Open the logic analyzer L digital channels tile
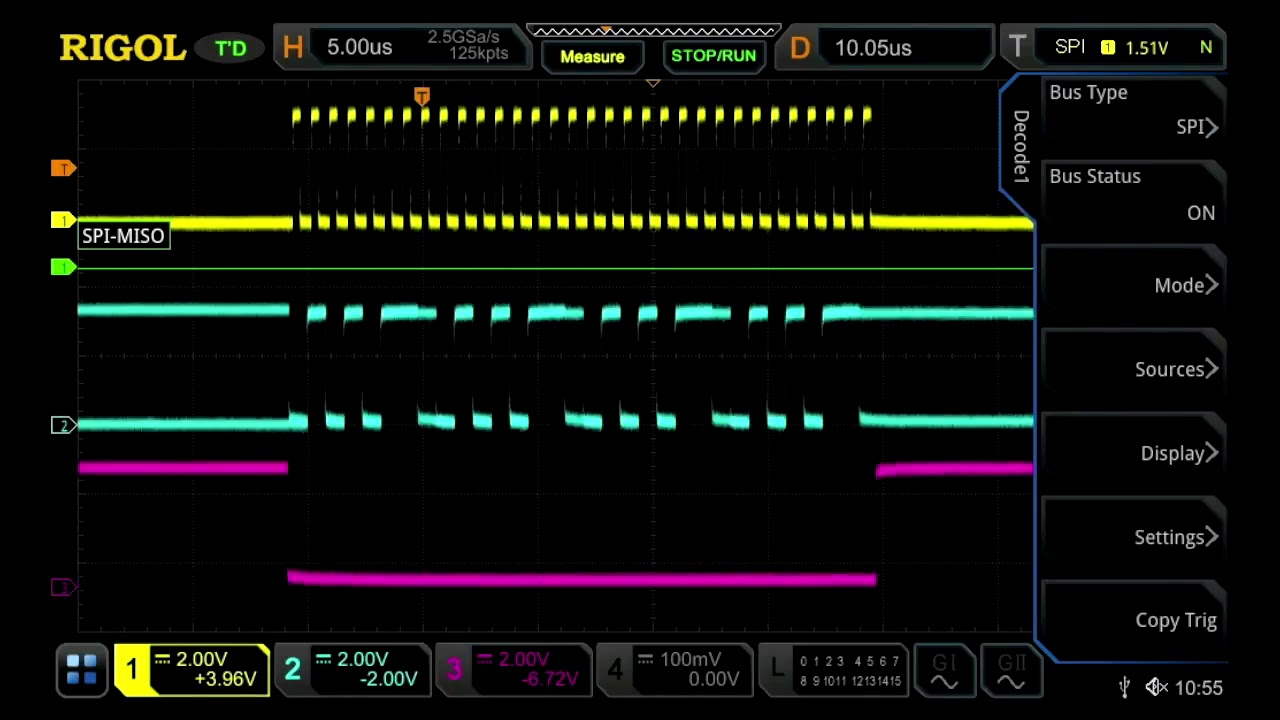 pos(833,669)
